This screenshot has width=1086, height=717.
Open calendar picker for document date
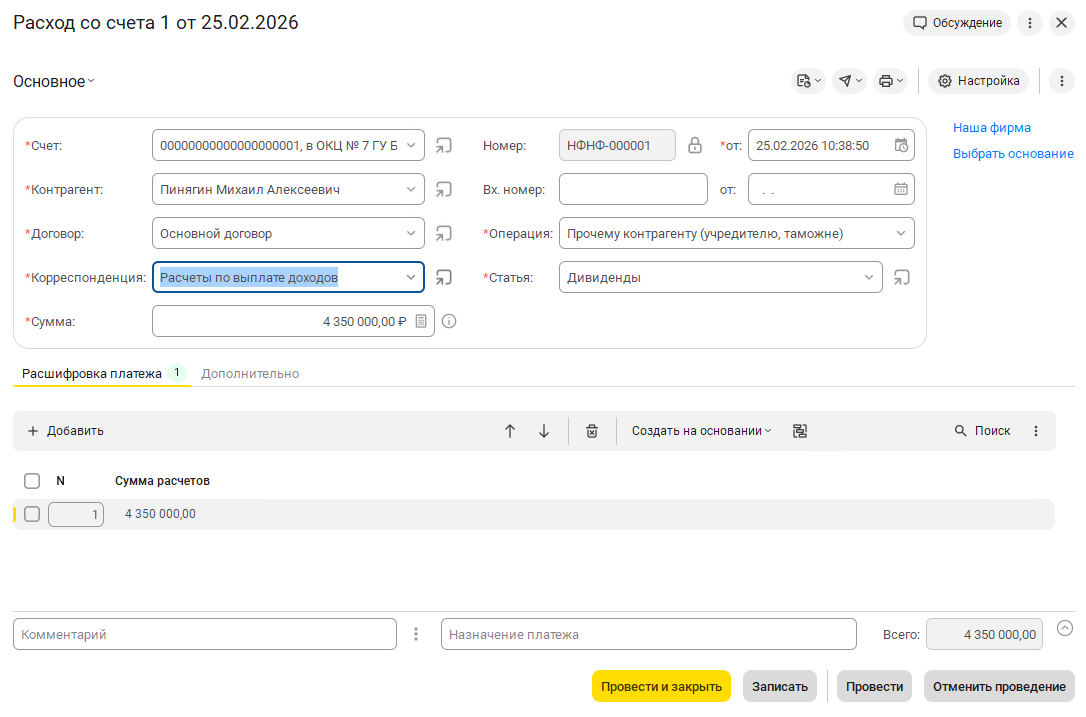point(901,146)
